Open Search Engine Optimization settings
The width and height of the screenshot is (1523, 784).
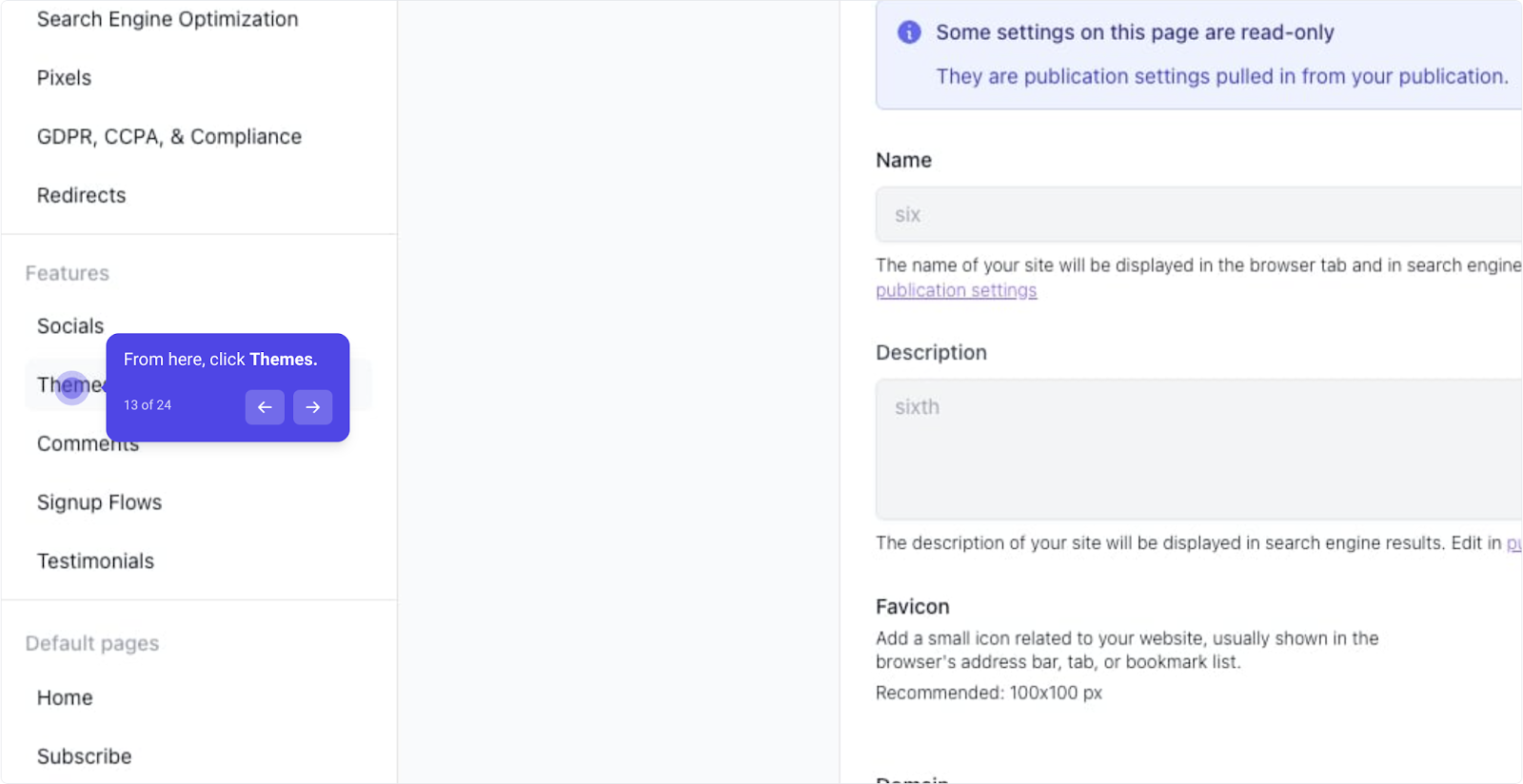(x=168, y=19)
